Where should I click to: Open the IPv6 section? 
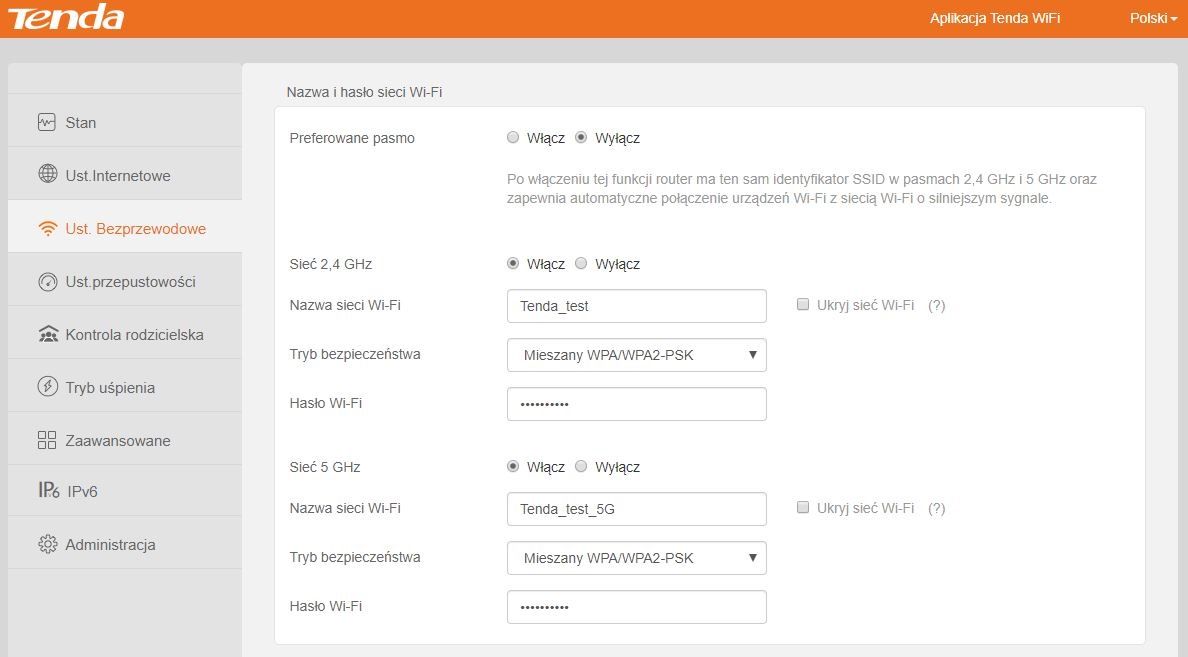click(125, 491)
